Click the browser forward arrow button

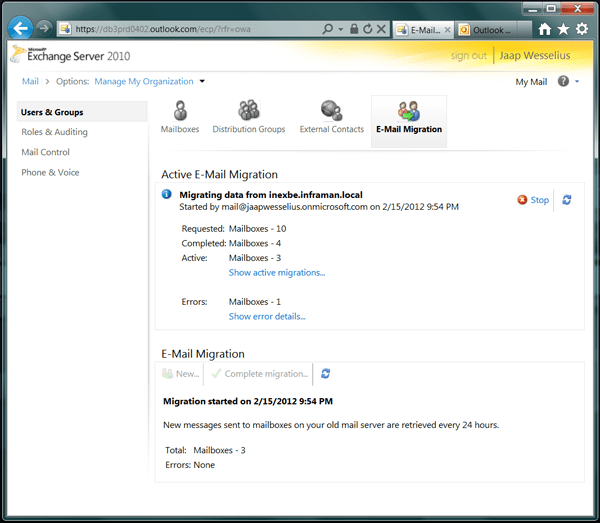click(x=44, y=28)
